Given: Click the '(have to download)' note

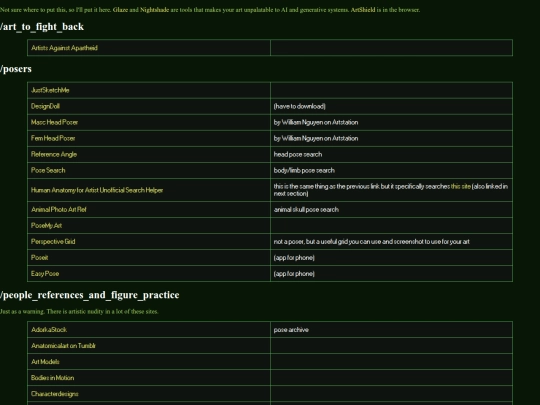Looking at the screenshot, I should pos(300,106).
